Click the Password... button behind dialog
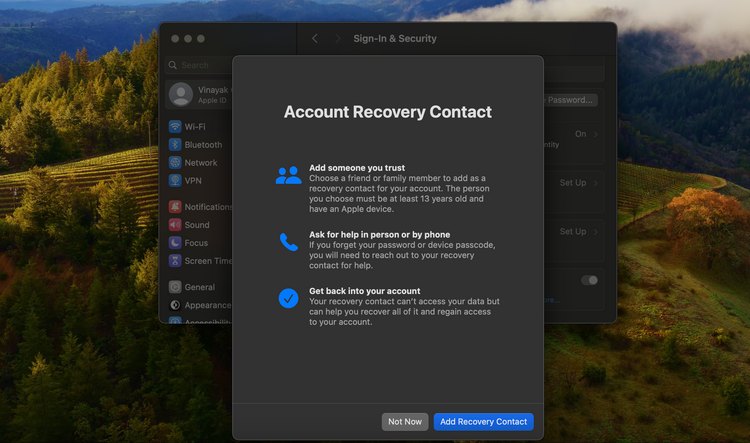 click(570, 100)
